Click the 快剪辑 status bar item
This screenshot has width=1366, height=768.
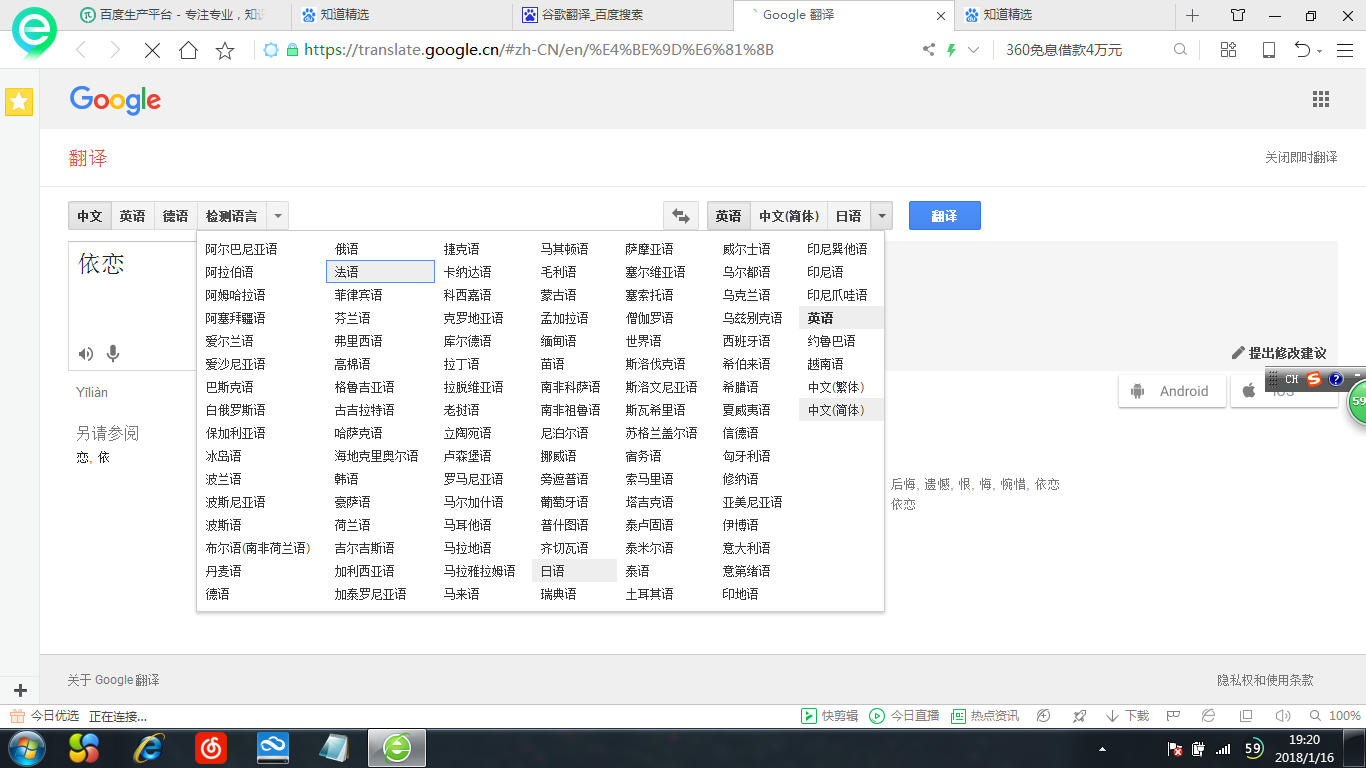(x=829, y=716)
